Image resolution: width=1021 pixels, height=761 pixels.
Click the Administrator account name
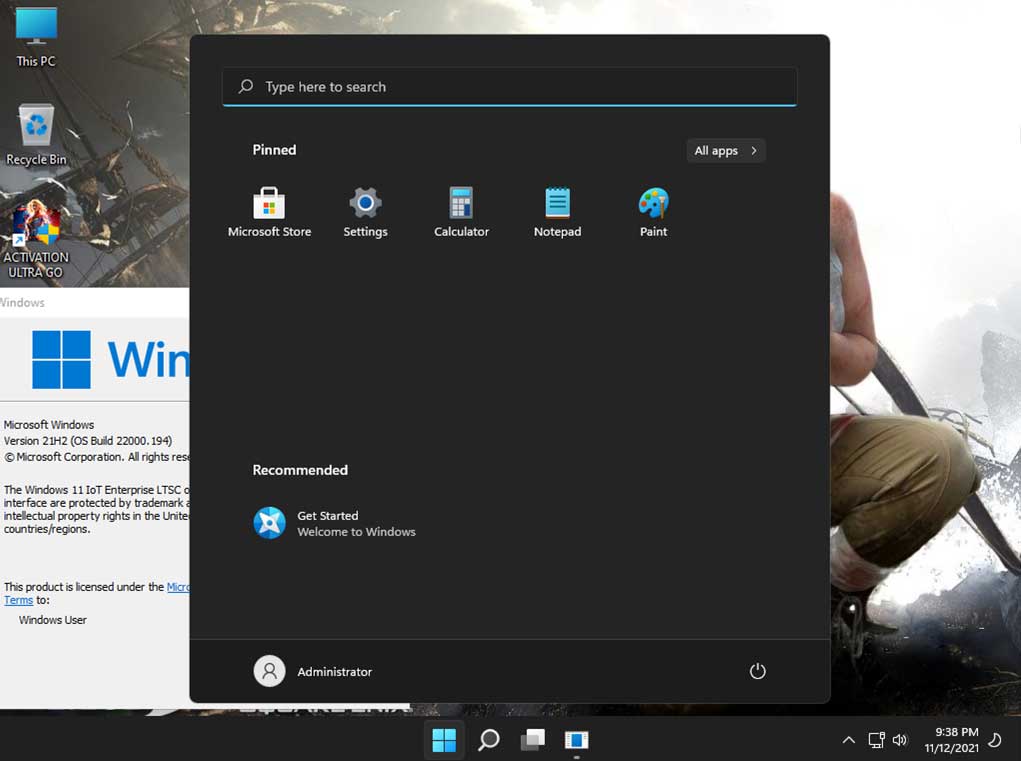tap(335, 672)
